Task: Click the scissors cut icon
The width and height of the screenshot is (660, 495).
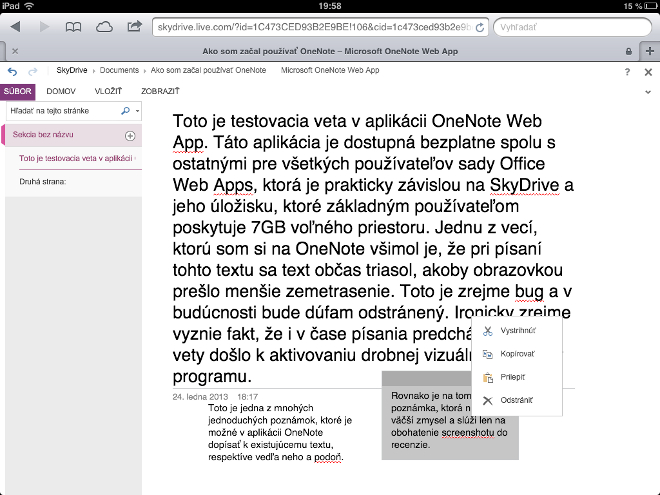Action: (x=487, y=331)
